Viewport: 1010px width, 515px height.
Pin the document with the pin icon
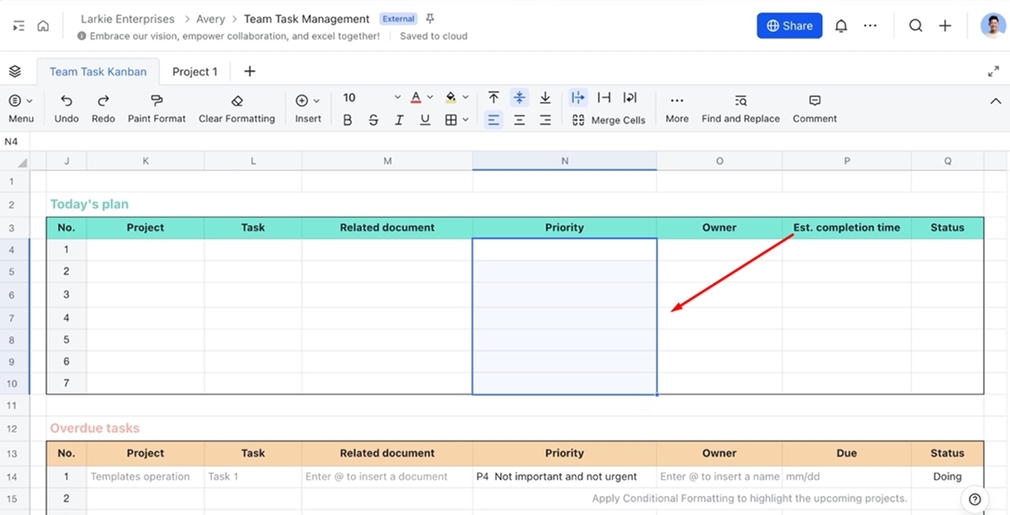tap(430, 19)
